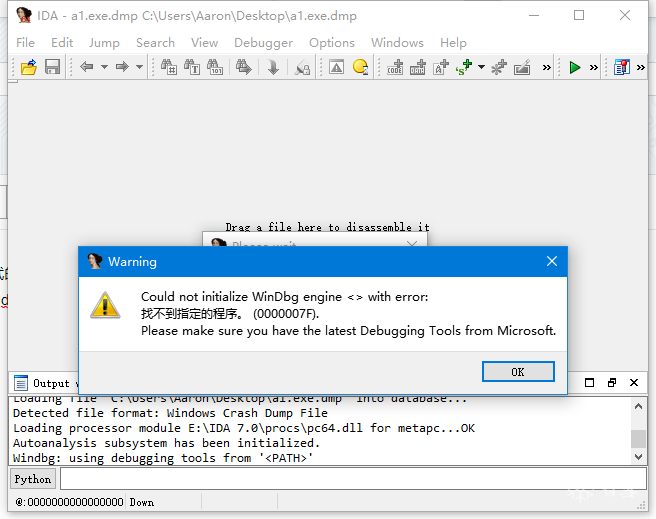The width and height of the screenshot is (656, 519).
Task: Close the Output window panel
Action: click(634, 383)
